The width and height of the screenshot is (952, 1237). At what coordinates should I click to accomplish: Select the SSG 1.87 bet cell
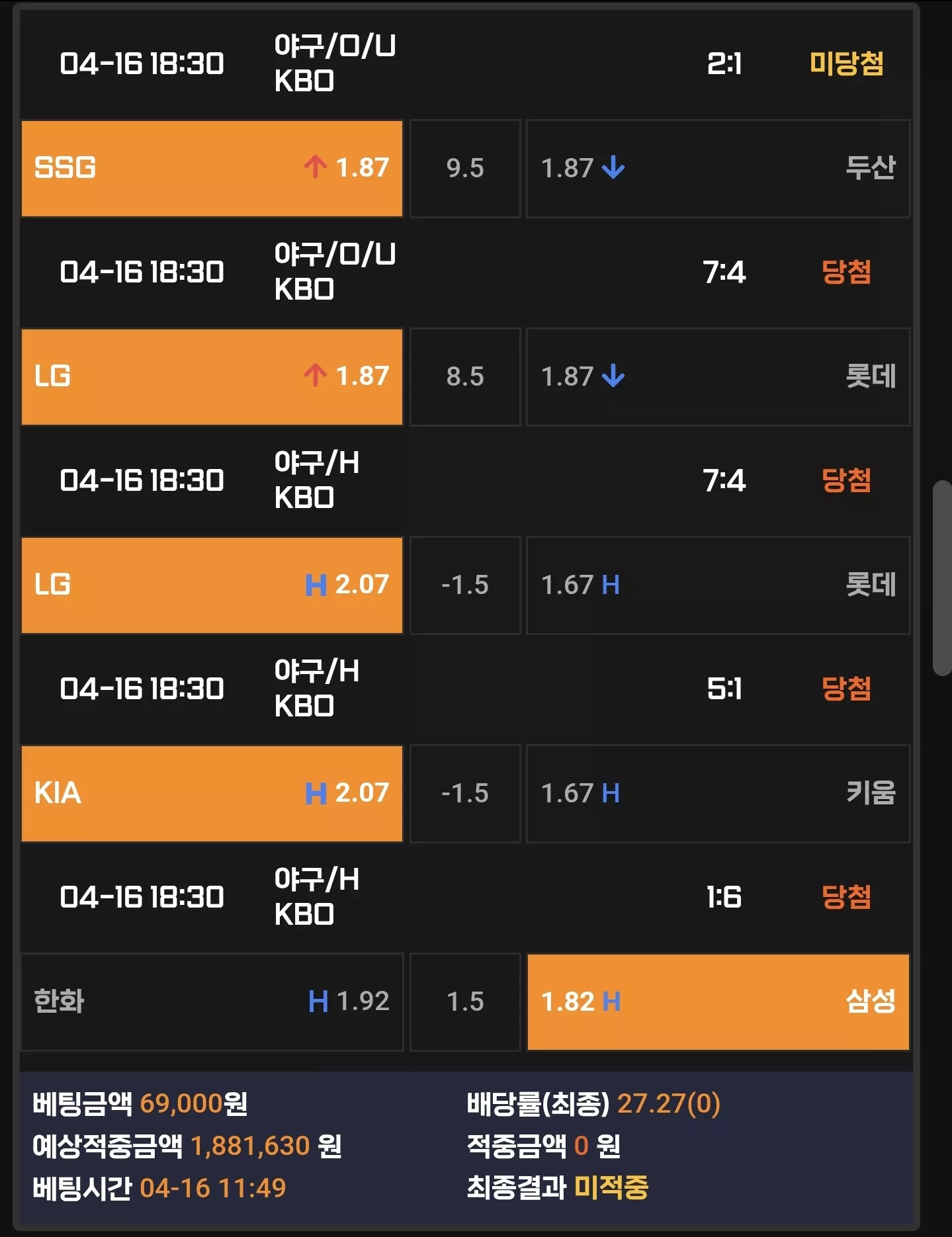tap(212, 168)
